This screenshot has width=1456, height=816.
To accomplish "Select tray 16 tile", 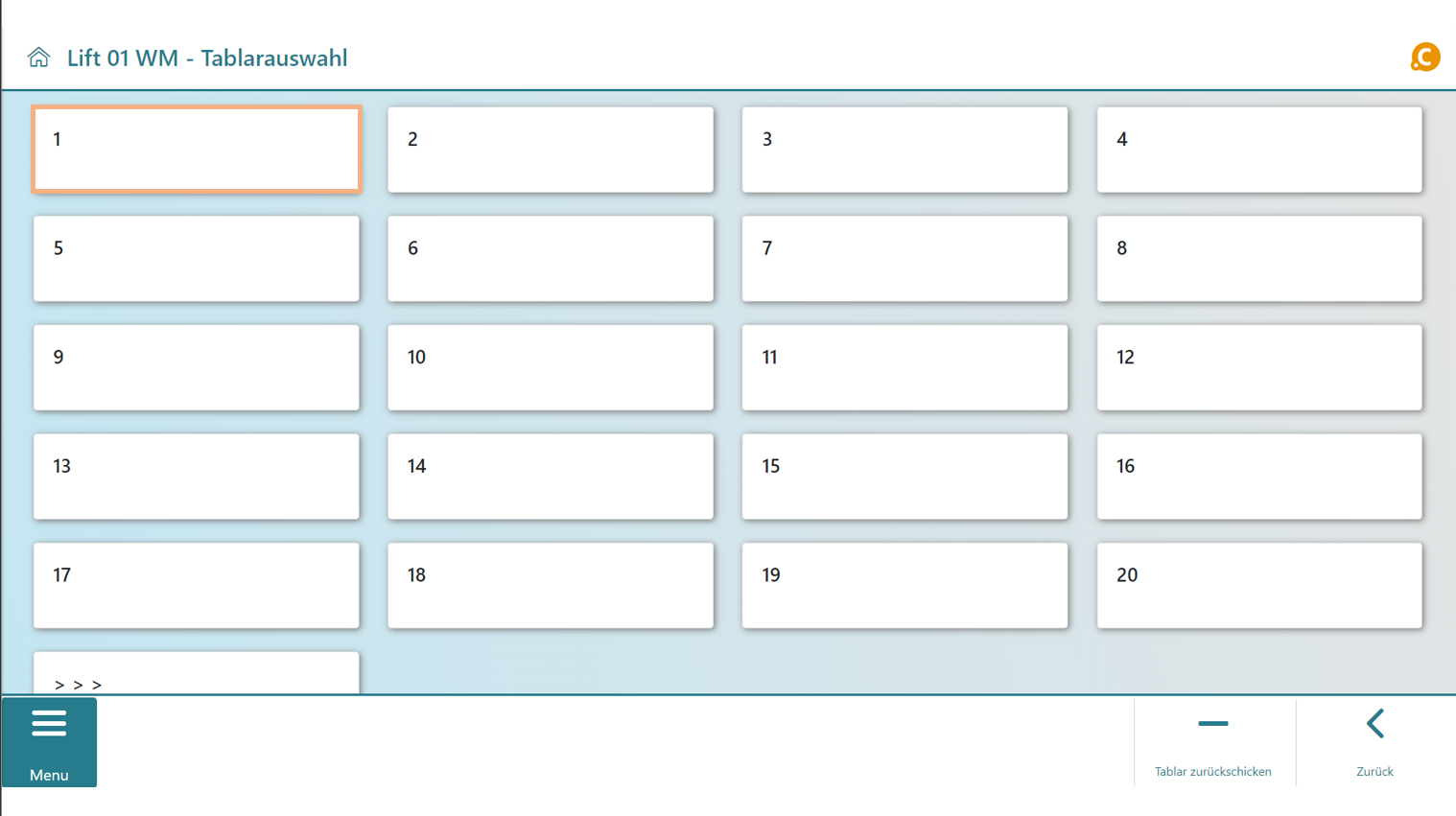I will (1259, 477).
